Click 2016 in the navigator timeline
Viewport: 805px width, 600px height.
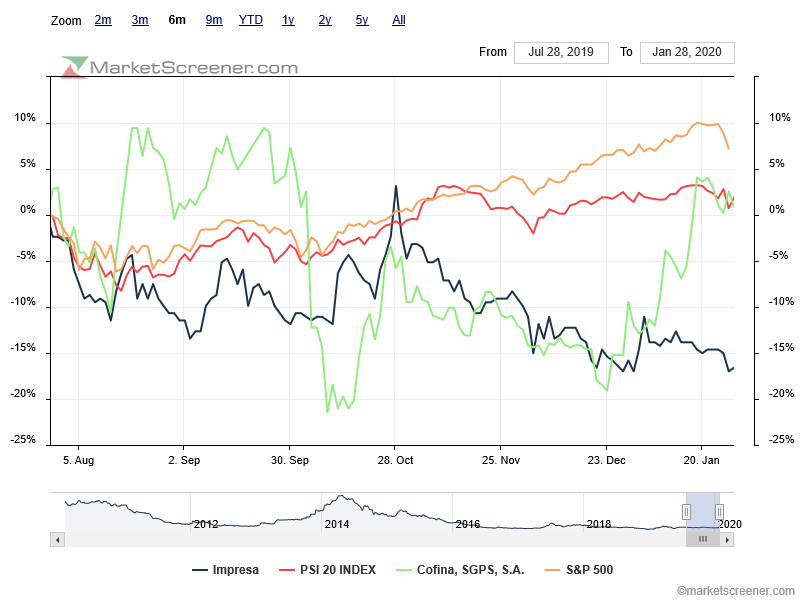pos(468,524)
